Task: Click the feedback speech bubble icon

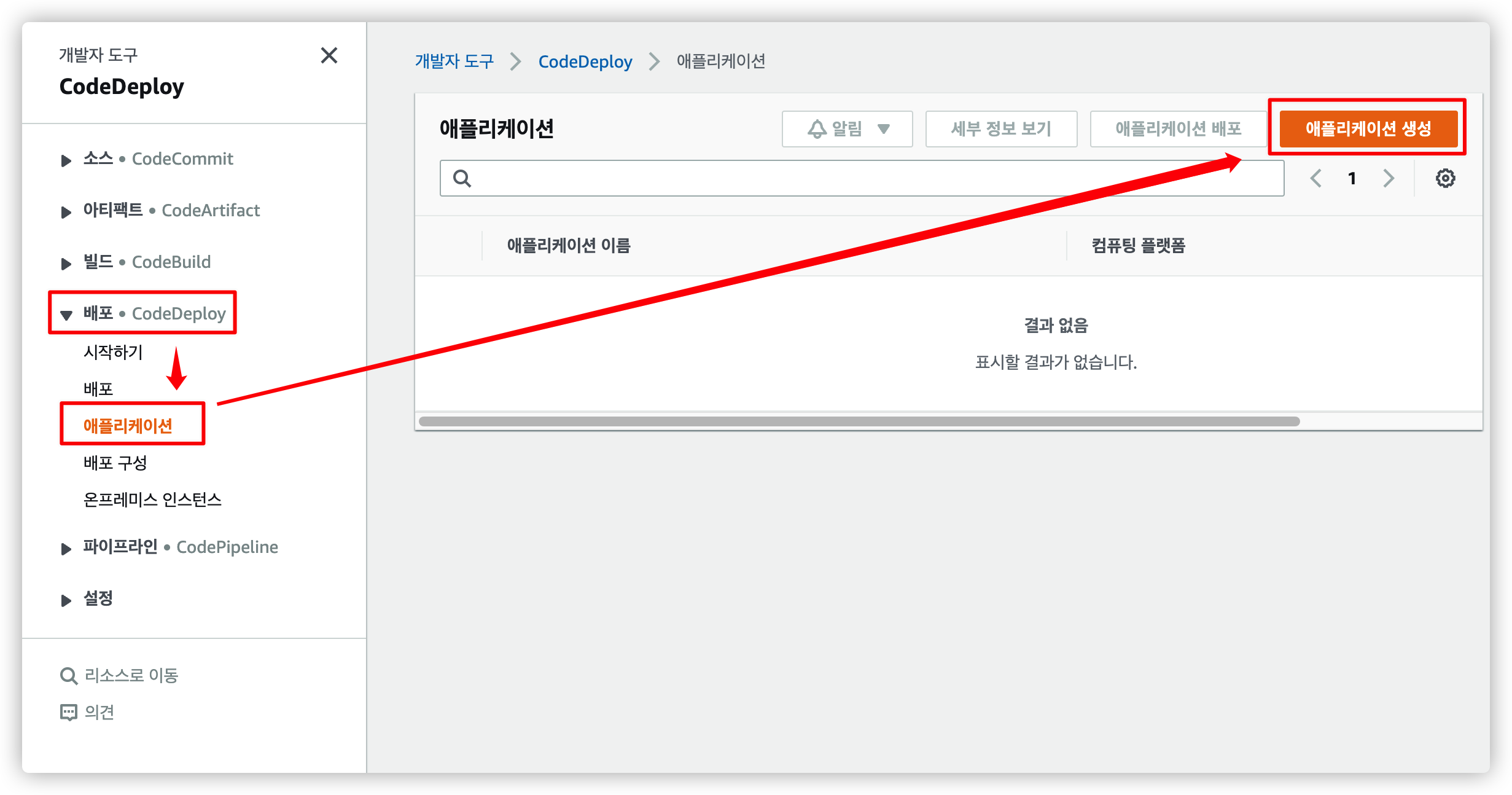Action: (x=69, y=712)
